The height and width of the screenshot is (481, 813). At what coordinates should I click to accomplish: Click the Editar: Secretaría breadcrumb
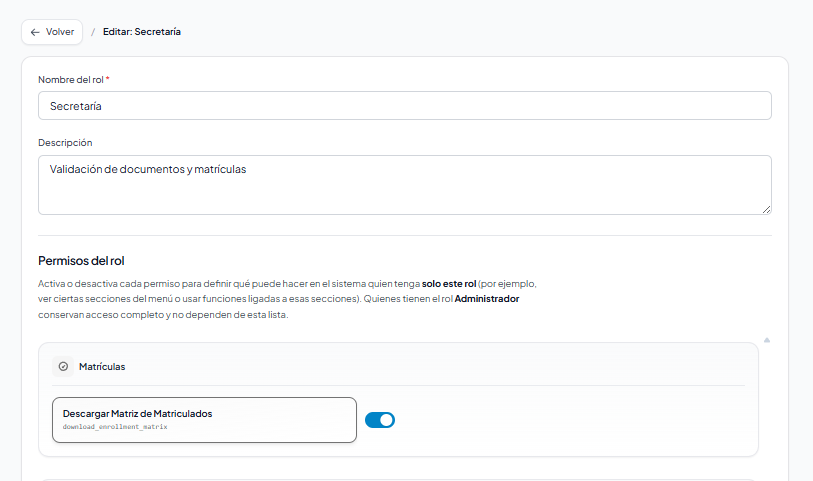pos(141,32)
